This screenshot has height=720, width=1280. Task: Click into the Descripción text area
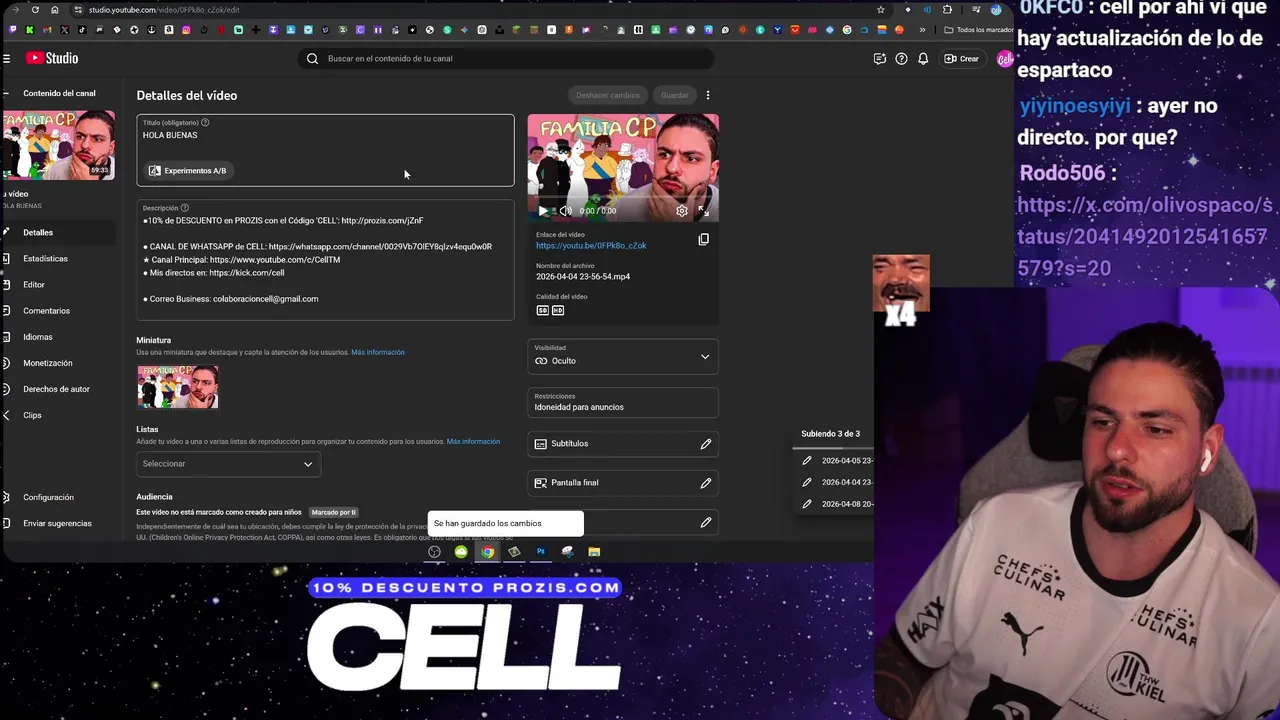pos(325,260)
